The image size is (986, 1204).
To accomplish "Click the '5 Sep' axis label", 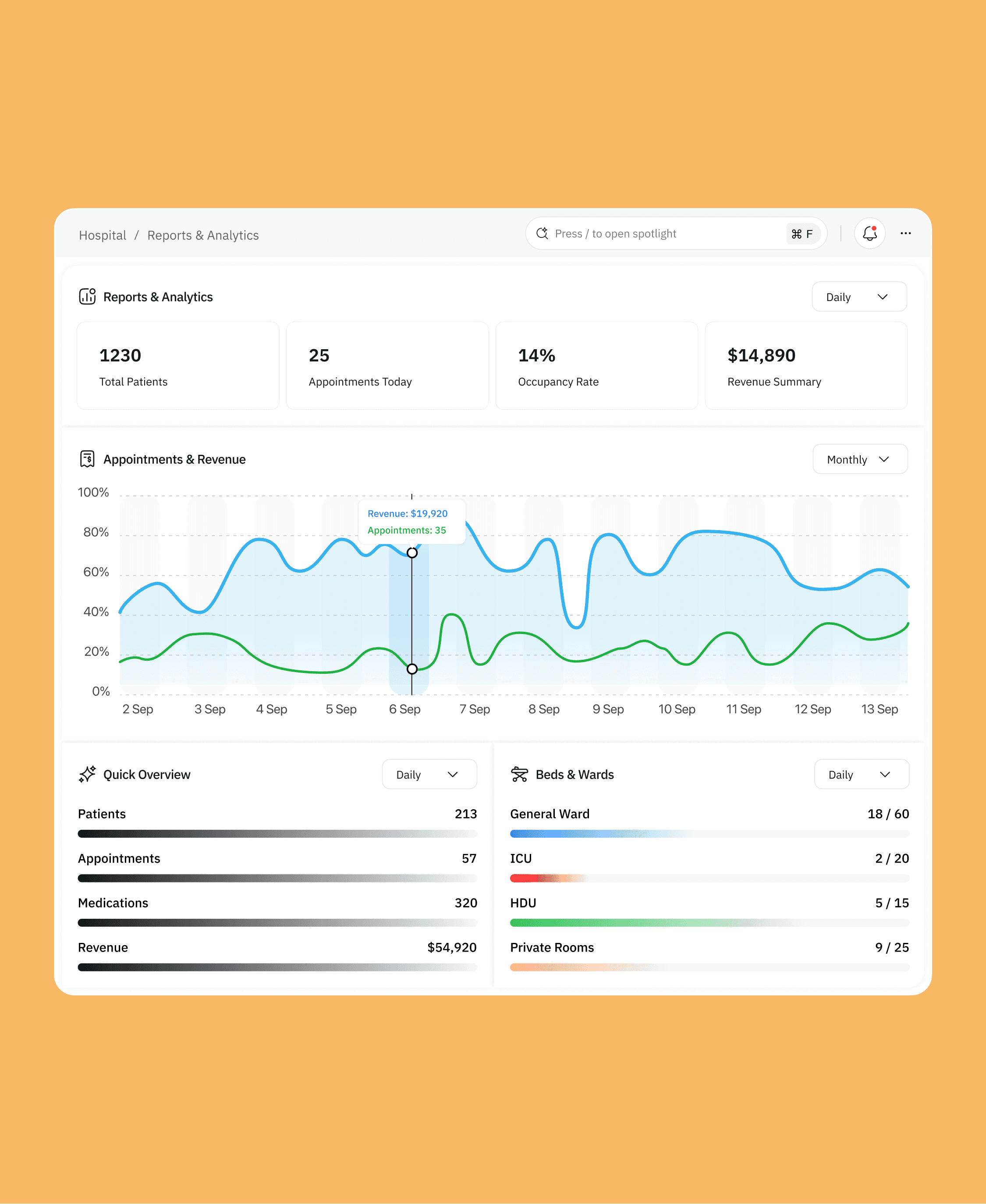I will [x=341, y=709].
